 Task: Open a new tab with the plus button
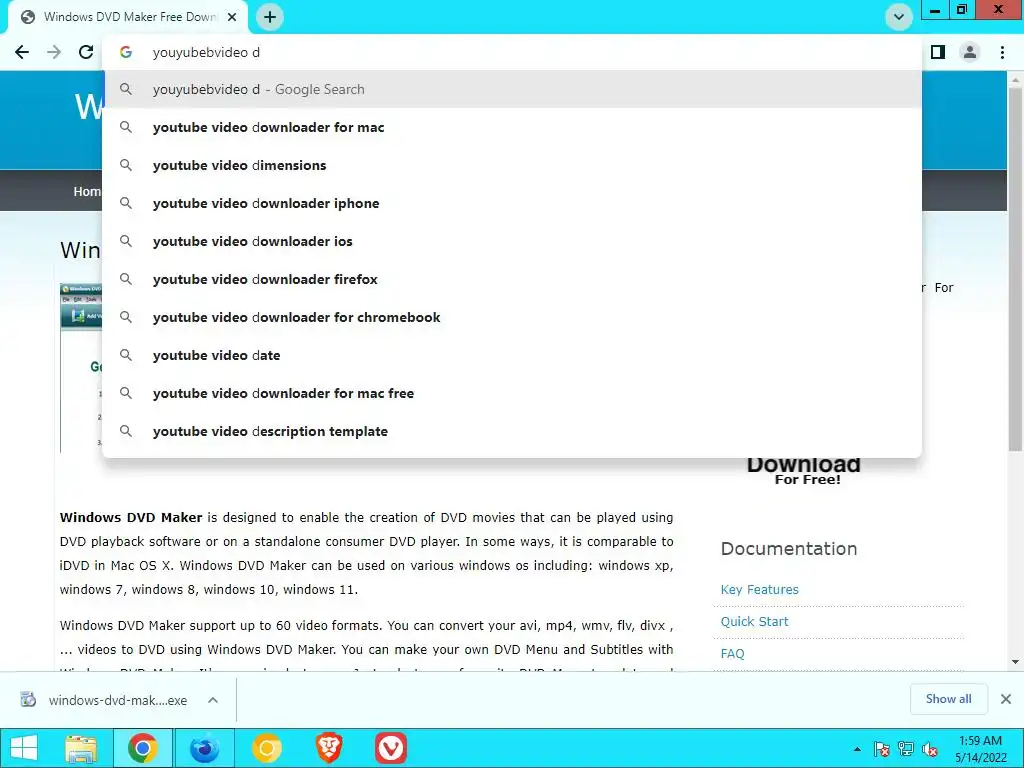[270, 17]
